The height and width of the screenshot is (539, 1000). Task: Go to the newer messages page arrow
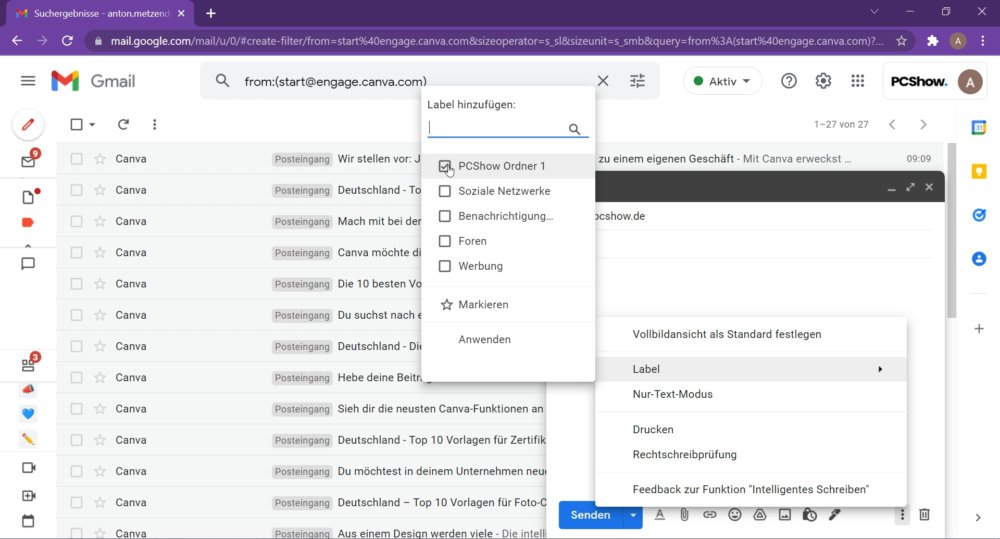click(x=892, y=124)
